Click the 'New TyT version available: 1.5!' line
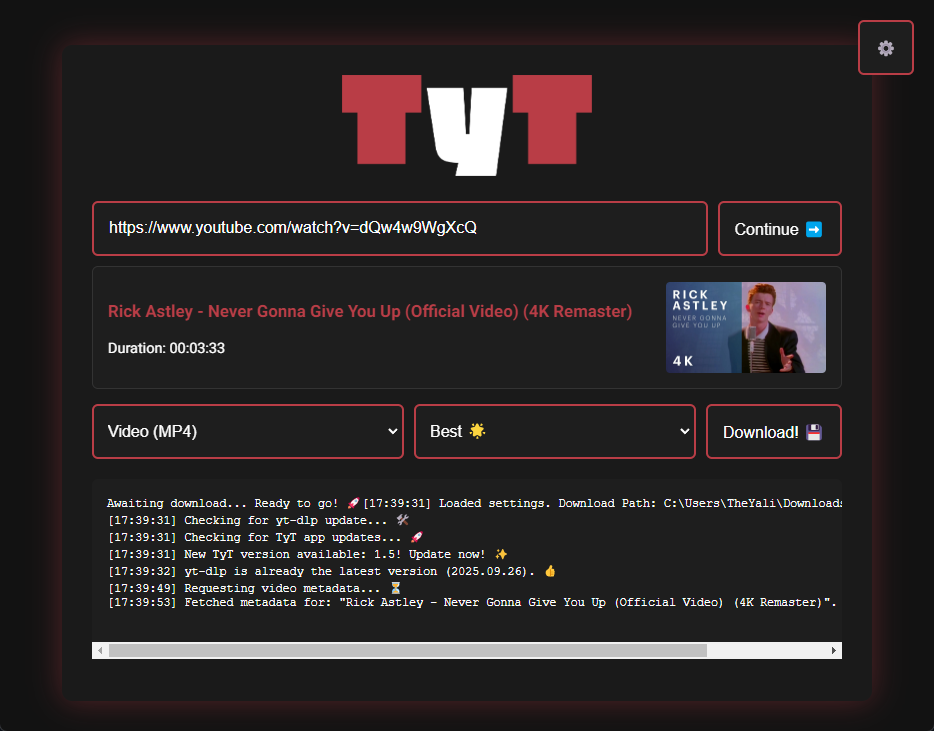 [307, 554]
